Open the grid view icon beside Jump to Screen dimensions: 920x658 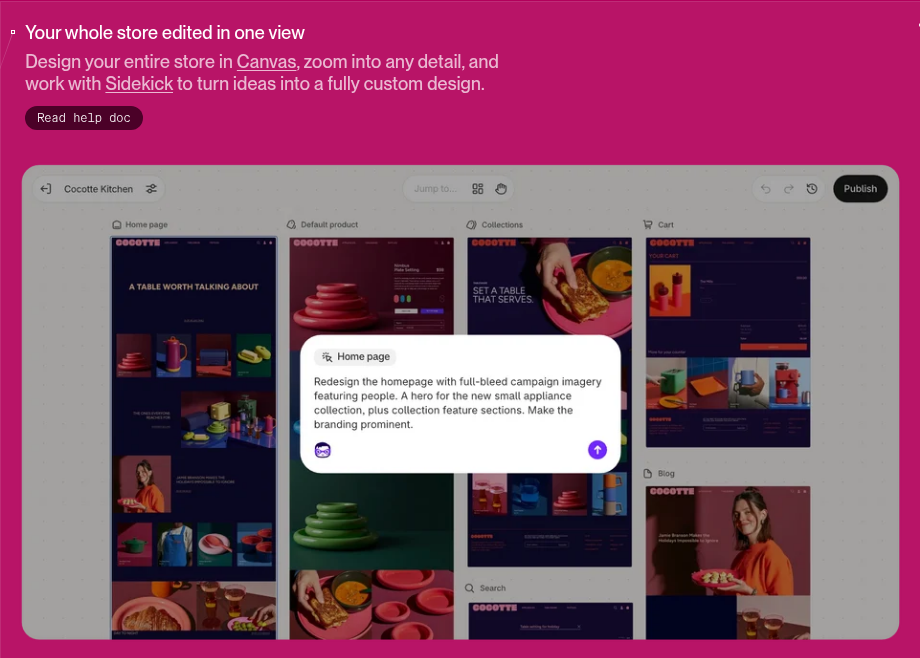tap(478, 189)
